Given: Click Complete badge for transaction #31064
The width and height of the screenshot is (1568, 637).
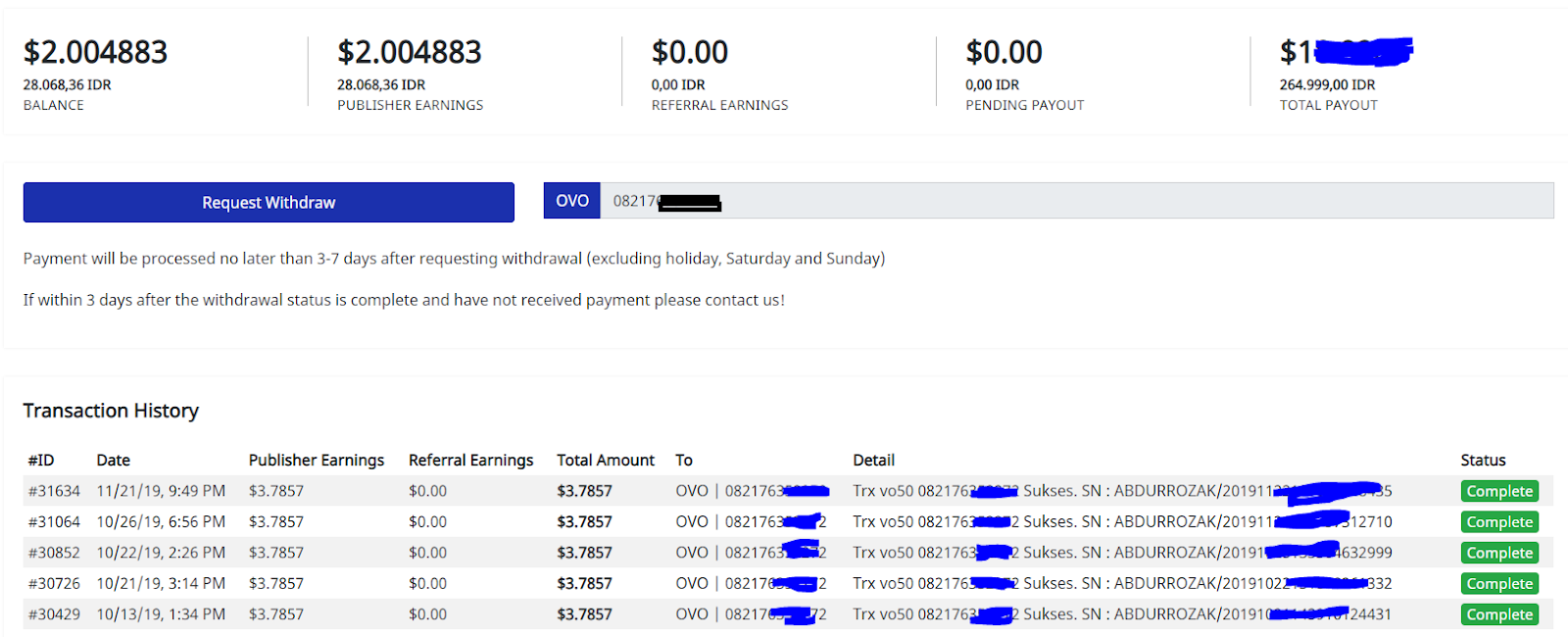Looking at the screenshot, I should (x=1499, y=522).
